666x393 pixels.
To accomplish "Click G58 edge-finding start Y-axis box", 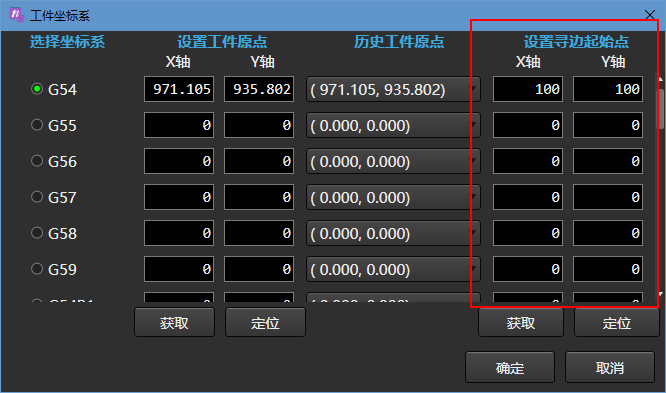I will [x=608, y=233].
